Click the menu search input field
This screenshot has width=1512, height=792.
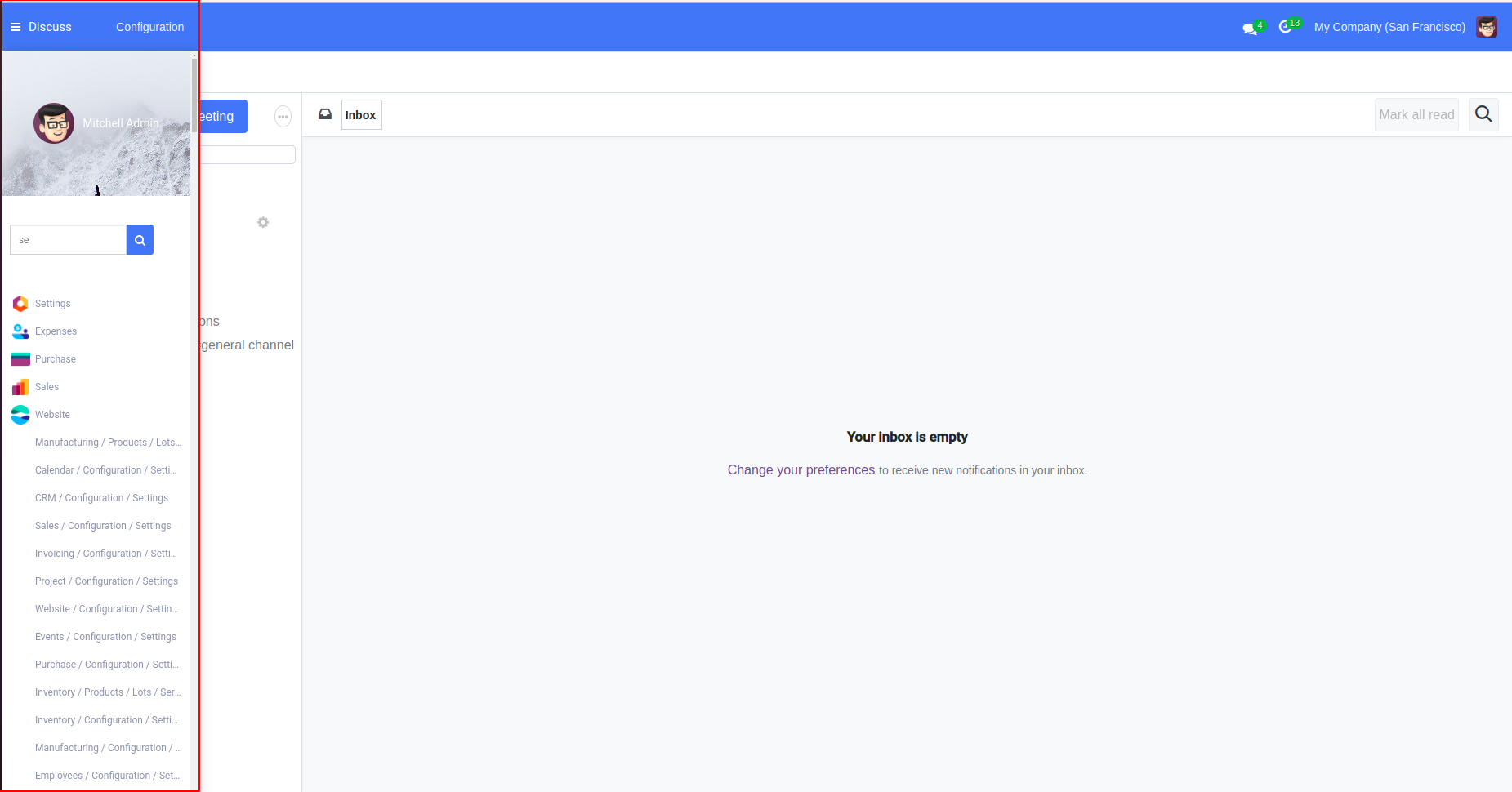(x=69, y=240)
